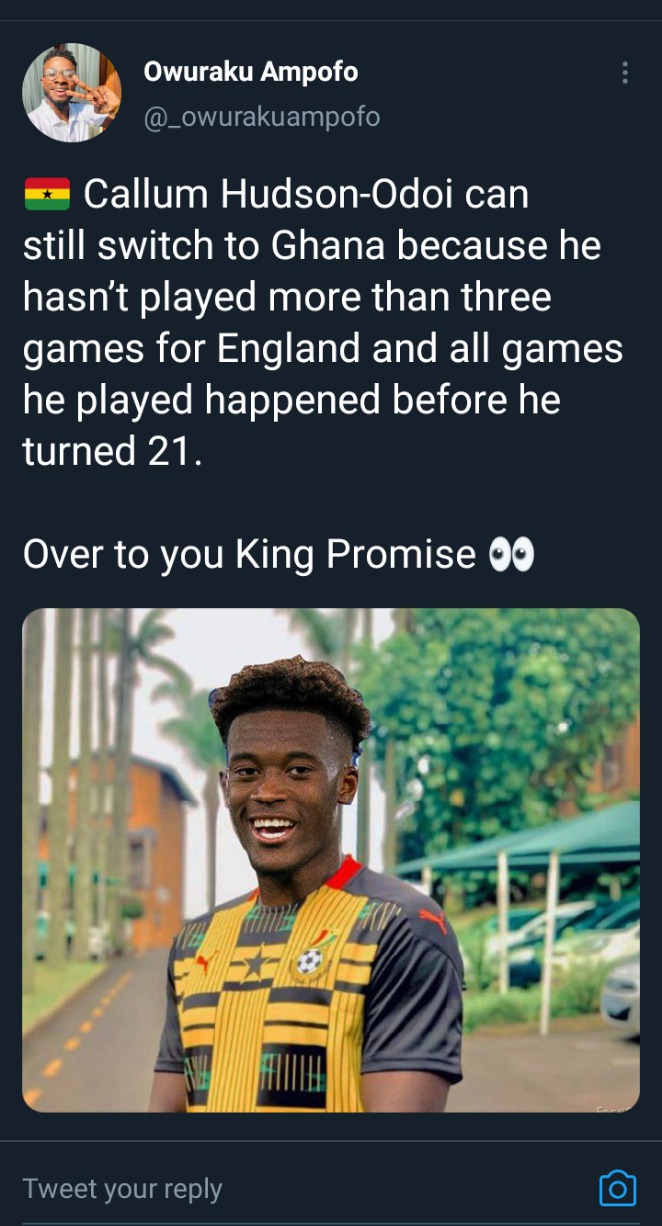Screen dimensions: 662x1226
Task: Open the attached photo of the player
Action: tap(331, 860)
